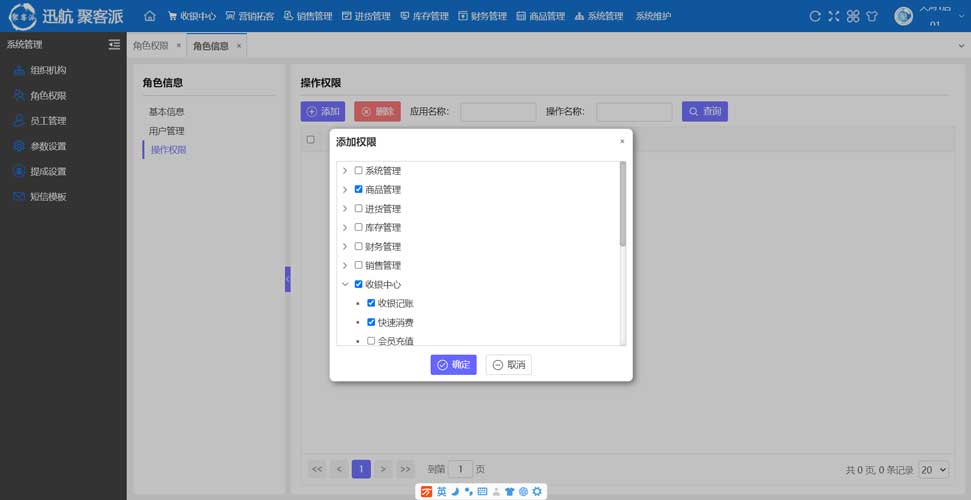Click the 取消 button in the dialog
Viewport: 971px width, 500px height.
coord(508,365)
